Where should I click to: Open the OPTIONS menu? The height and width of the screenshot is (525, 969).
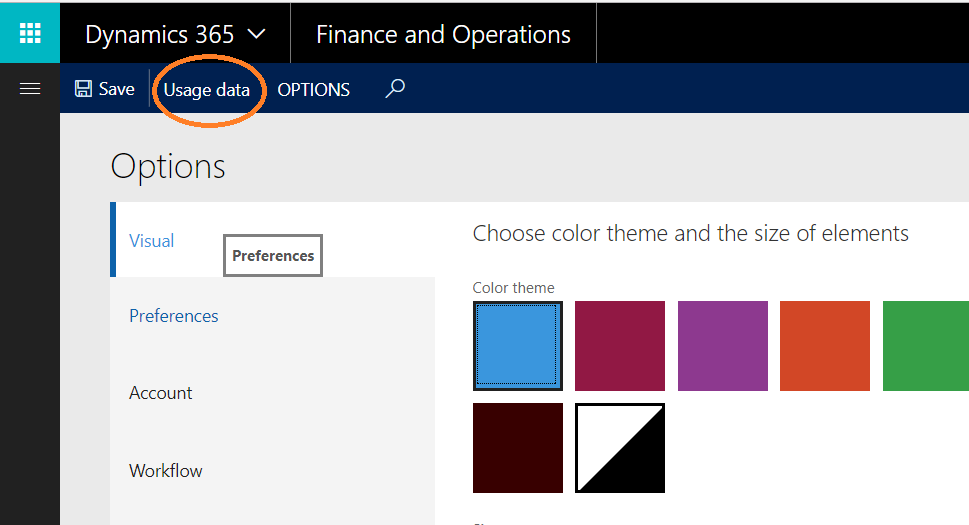pos(314,90)
